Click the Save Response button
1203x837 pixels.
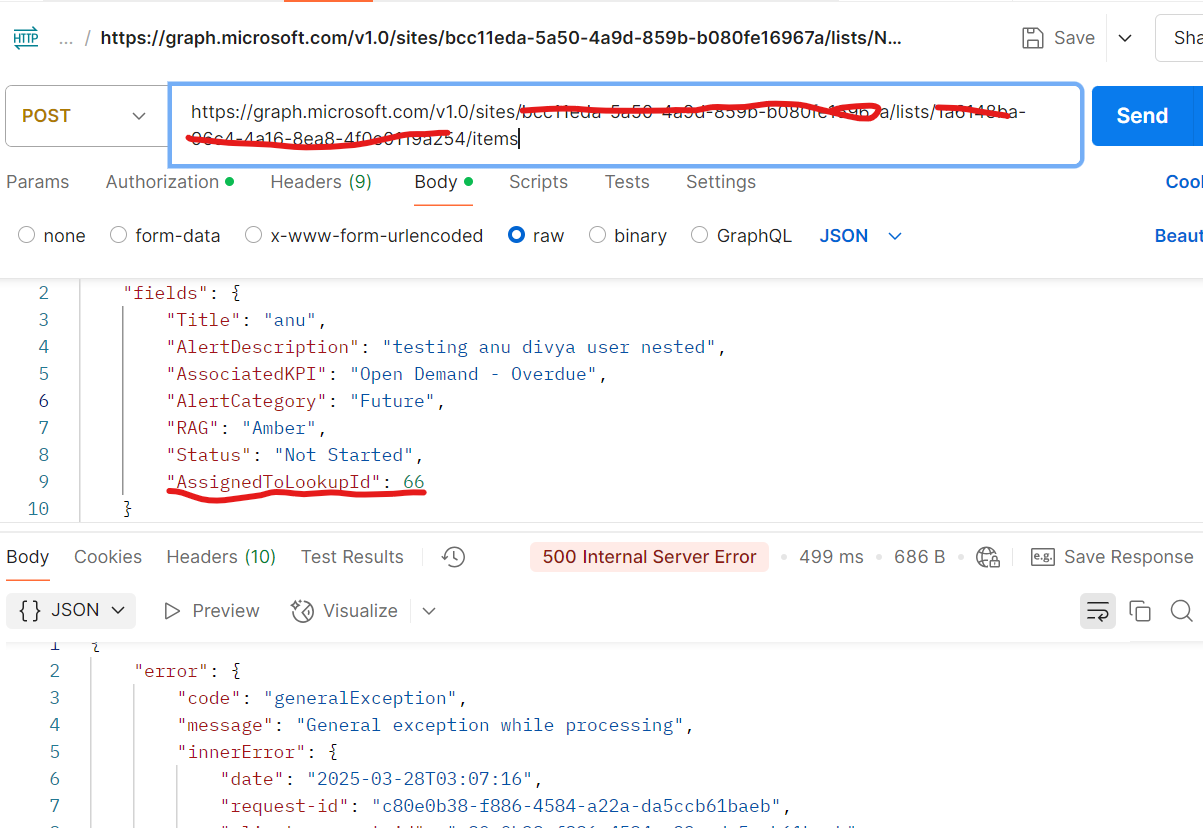pyautogui.click(x=1112, y=557)
